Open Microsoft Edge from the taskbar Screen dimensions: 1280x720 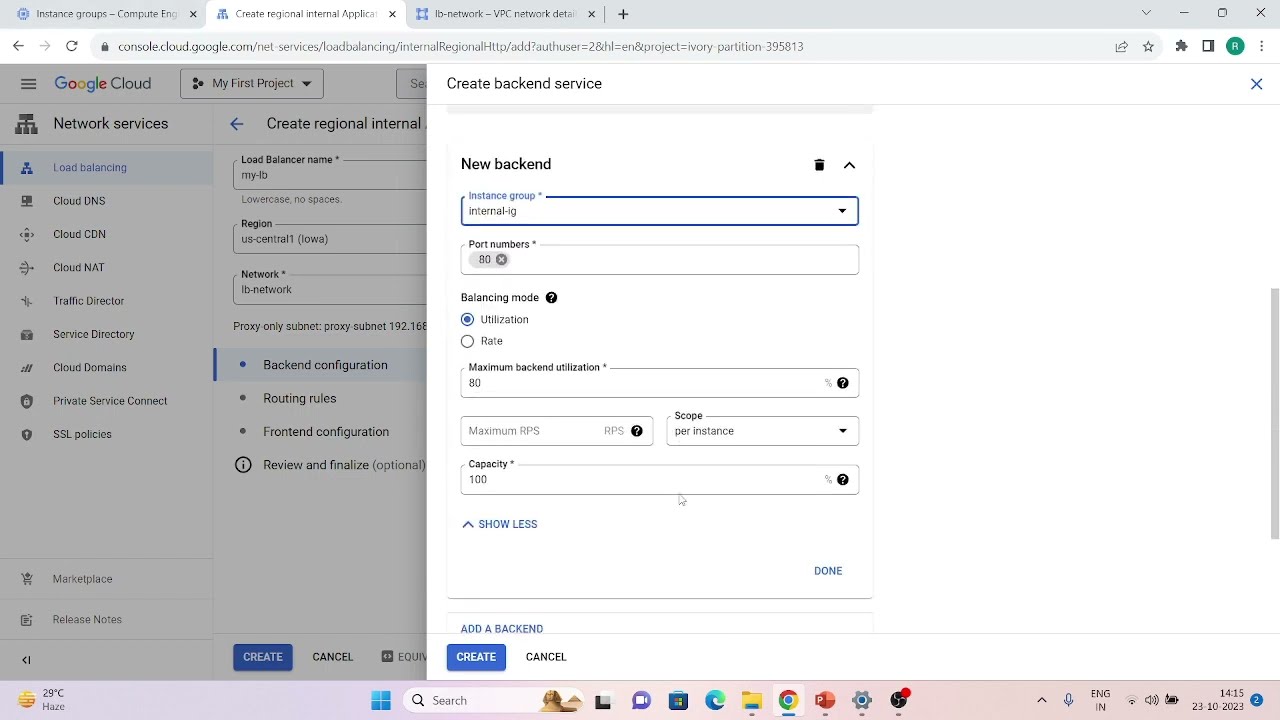(715, 701)
